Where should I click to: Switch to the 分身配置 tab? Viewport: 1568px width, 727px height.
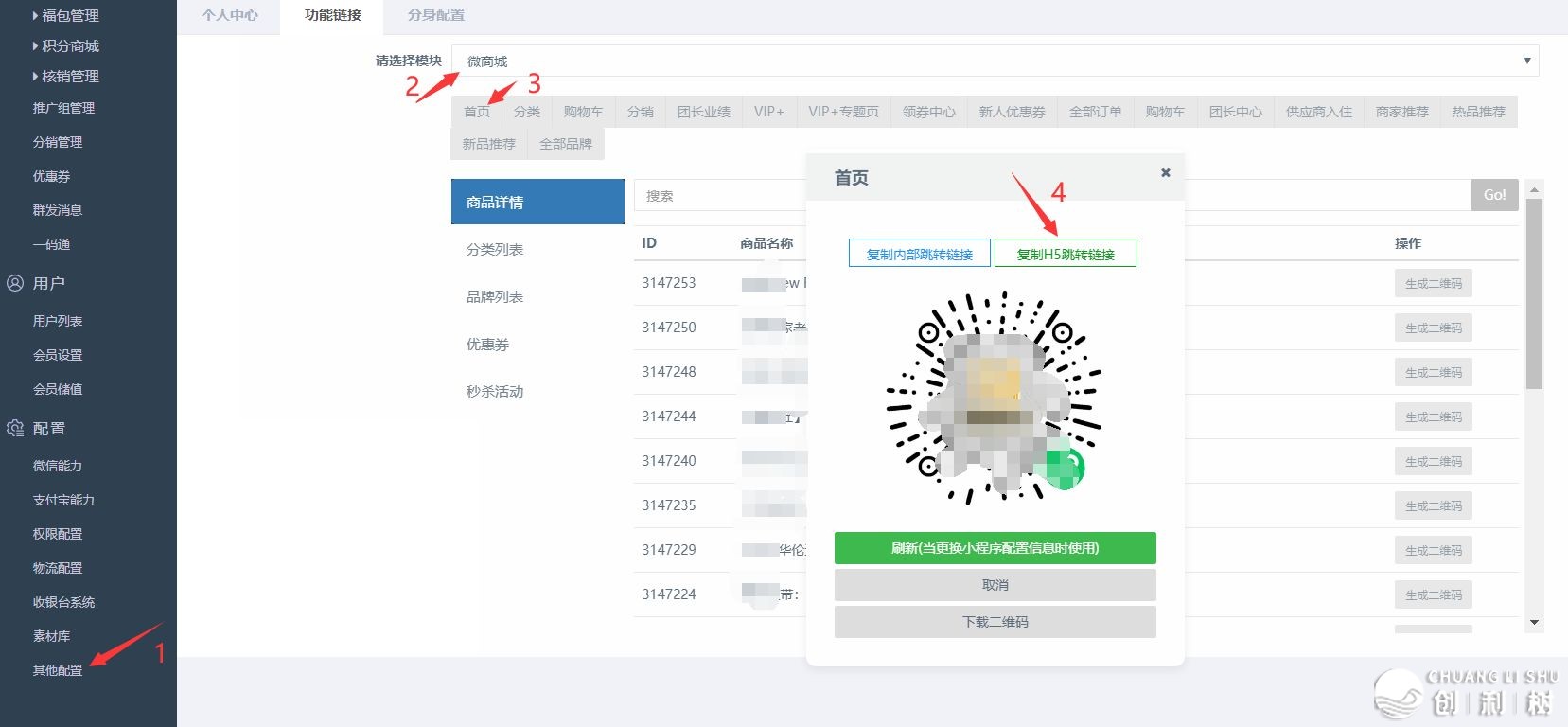436,15
